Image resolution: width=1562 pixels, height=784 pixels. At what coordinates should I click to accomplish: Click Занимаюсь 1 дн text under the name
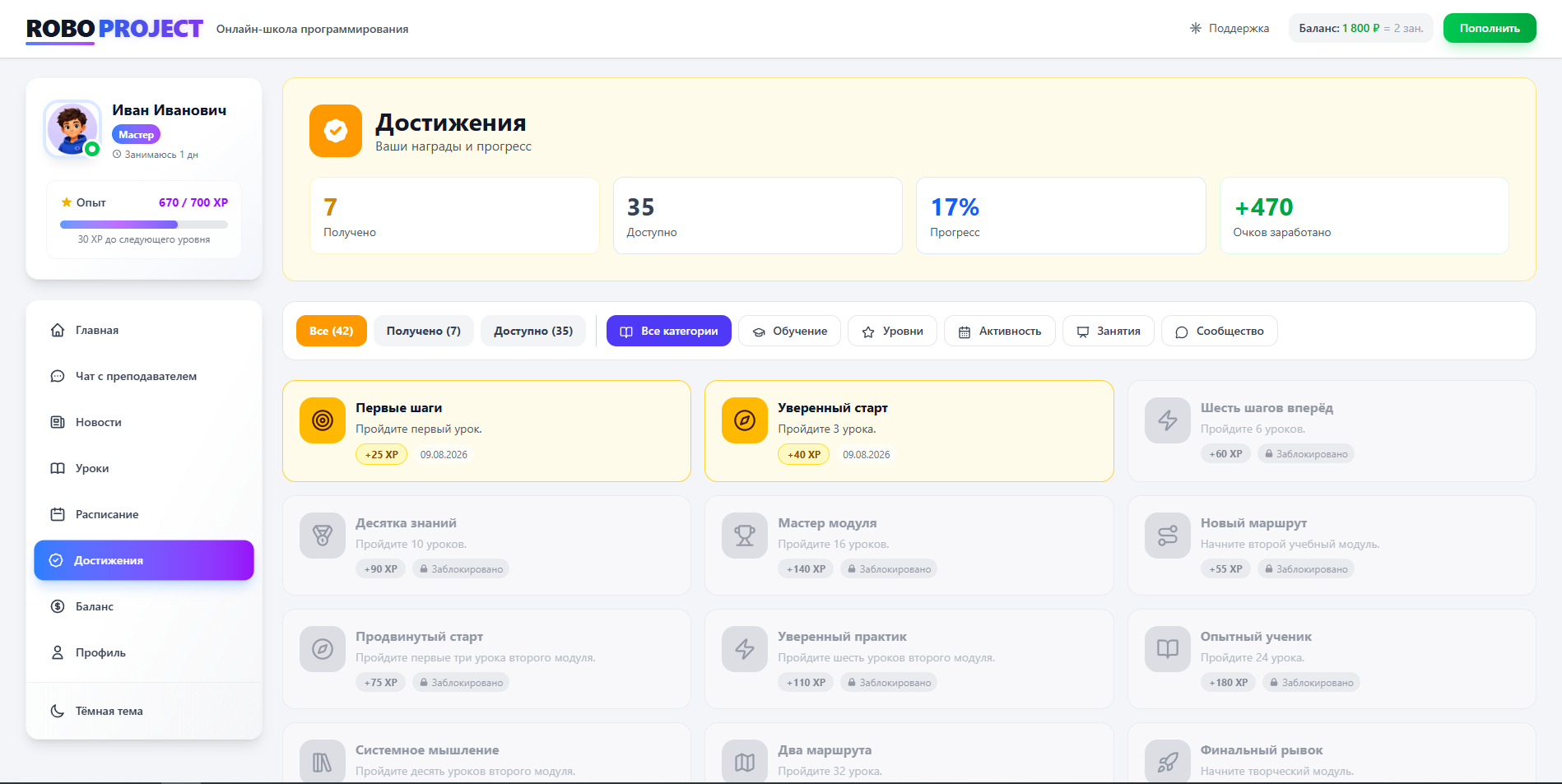point(156,155)
